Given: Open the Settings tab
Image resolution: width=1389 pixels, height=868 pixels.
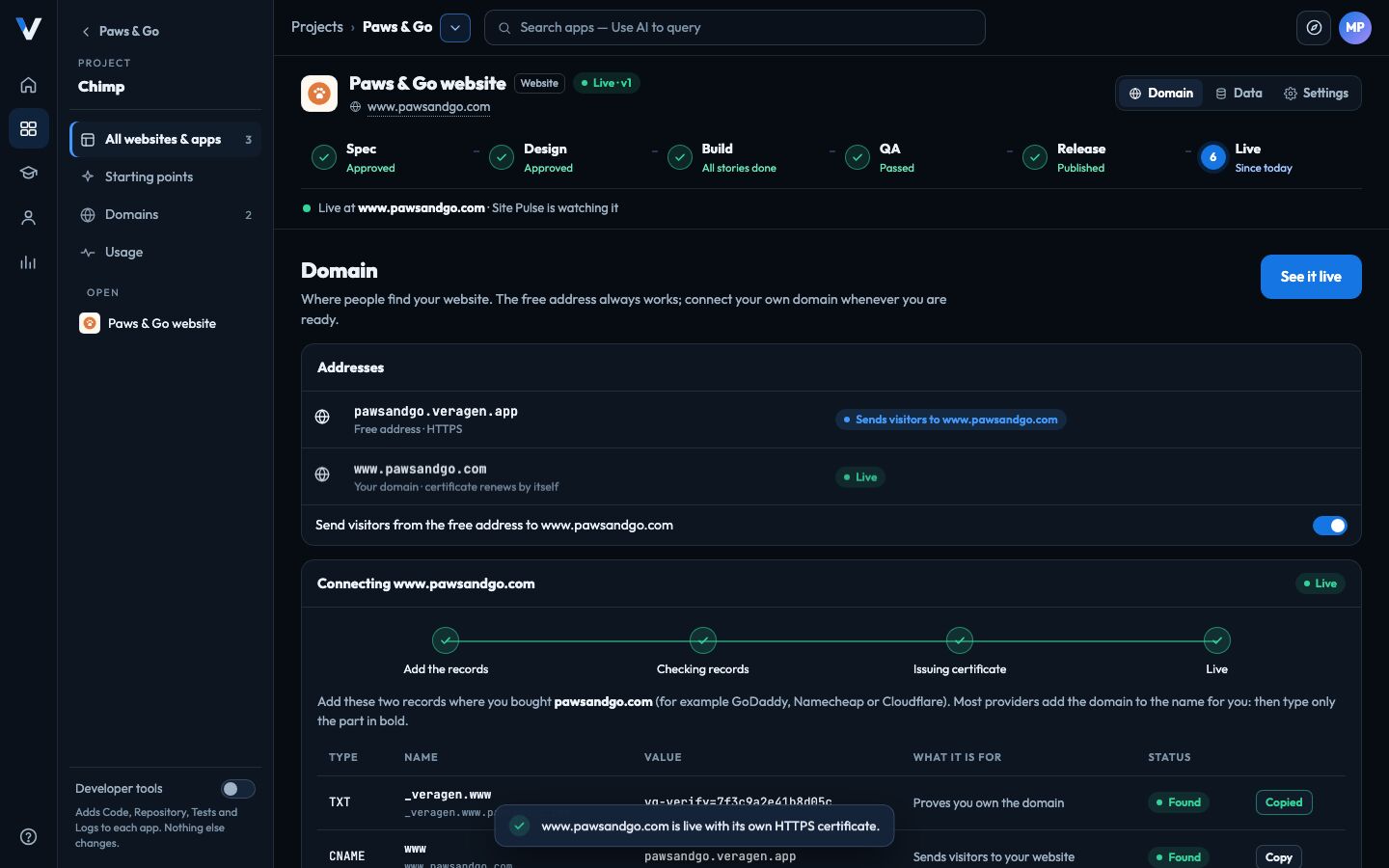Looking at the screenshot, I should pyautogui.click(x=1316, y=94).
